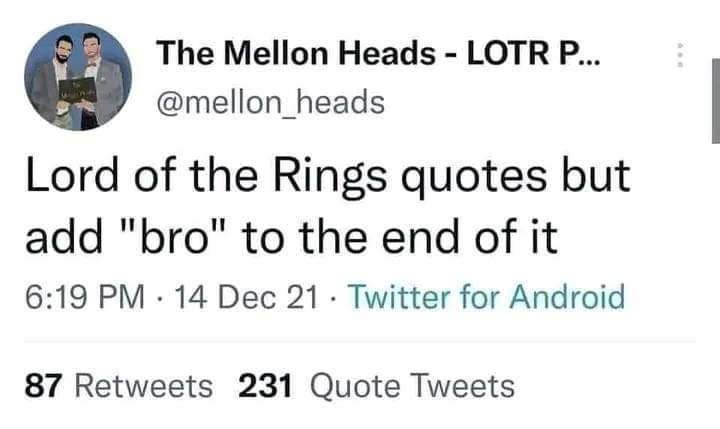Click the Twitter for Android source link
The width and height of the screenshot is (720, 429).
pos(487,297)
